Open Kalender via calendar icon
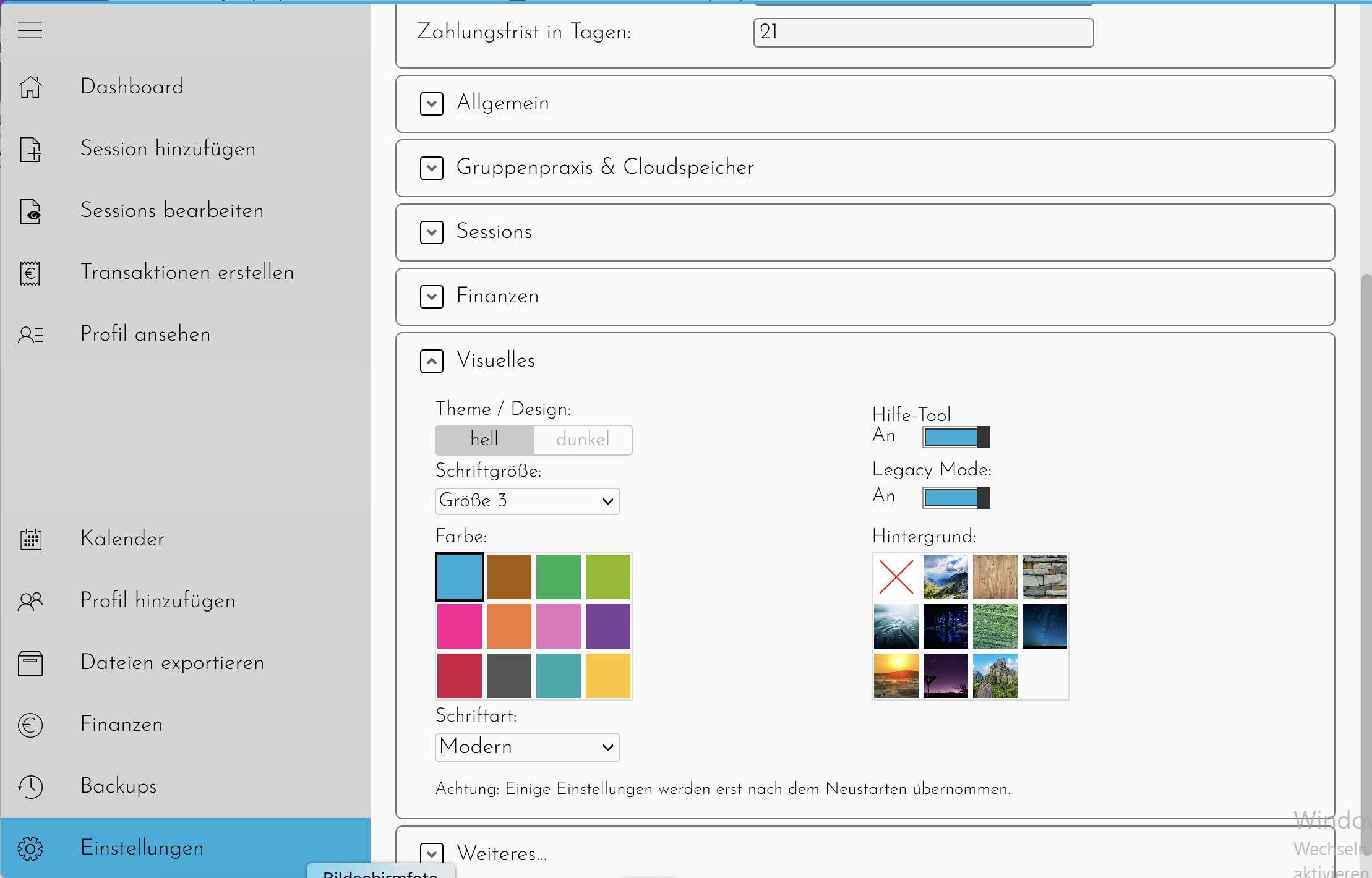Viewport: 1372px width, 878px height. tap(30, 539)
